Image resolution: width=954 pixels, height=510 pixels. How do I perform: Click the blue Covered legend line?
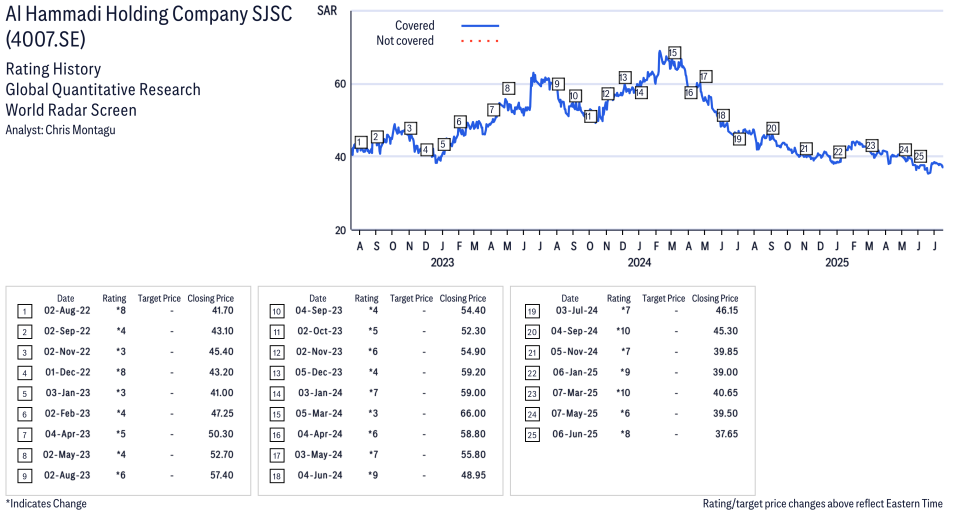tap(480, 26)
